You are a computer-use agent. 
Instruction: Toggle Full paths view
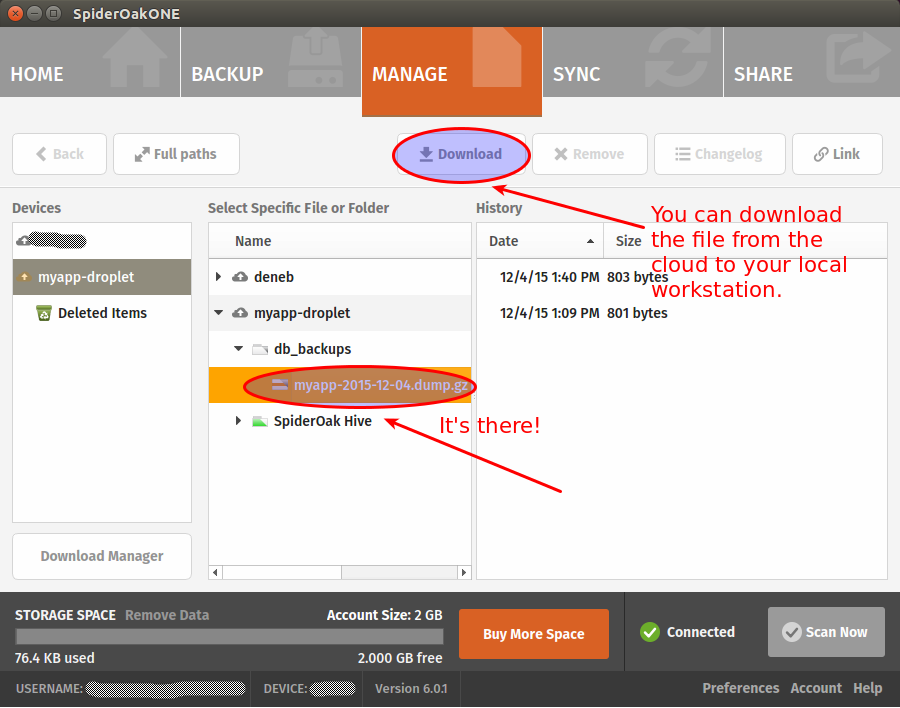176,154
